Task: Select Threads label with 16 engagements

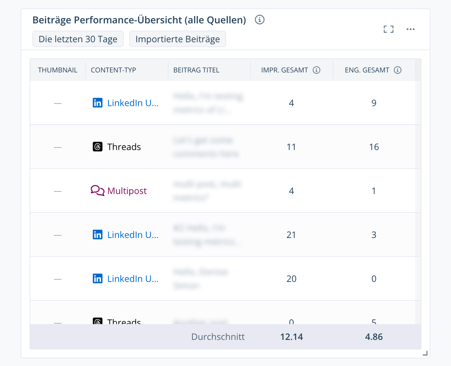Action: pyautogui.click(x=124, y=147)
